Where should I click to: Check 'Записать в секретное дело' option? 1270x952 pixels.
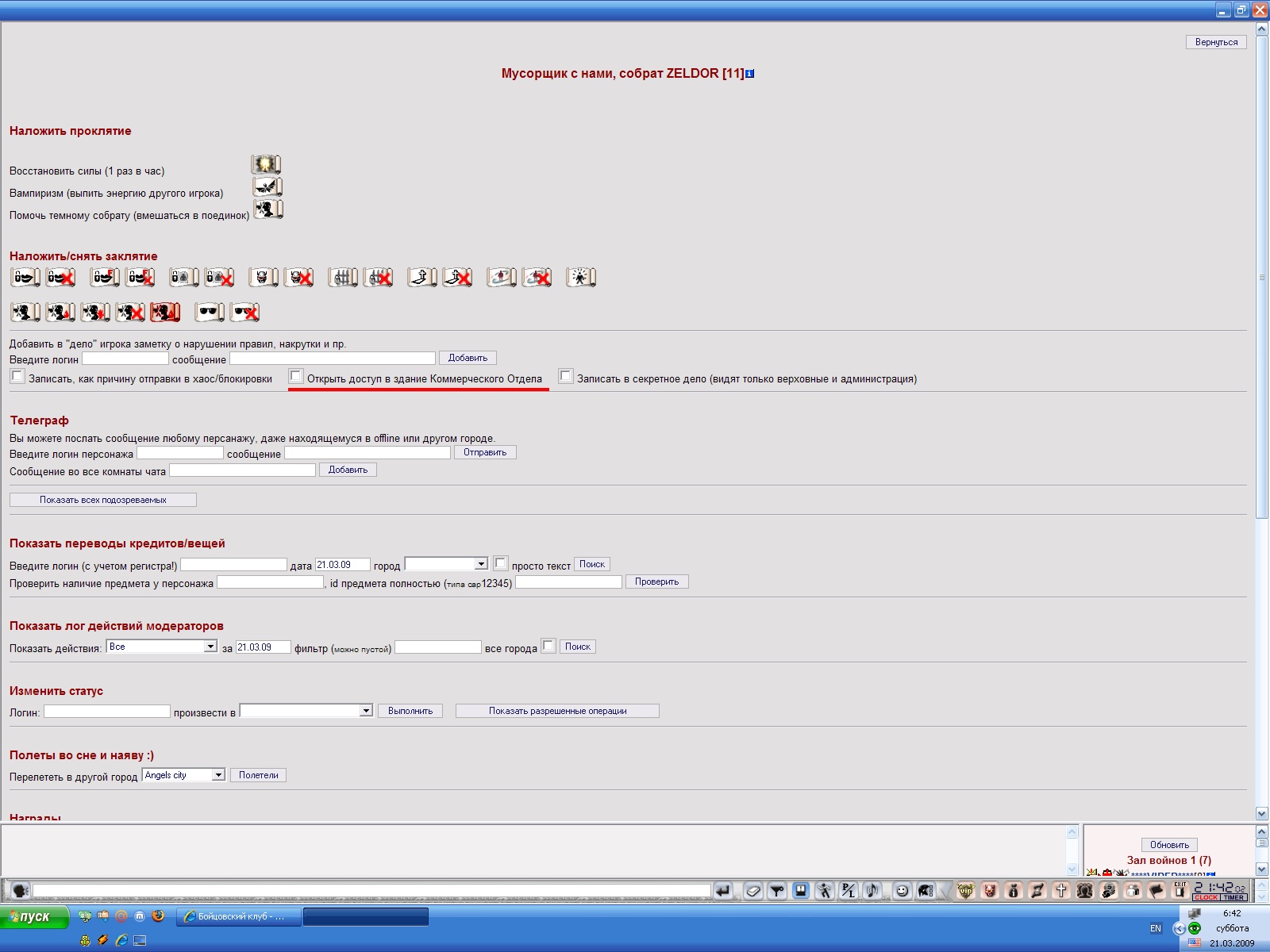565,377
